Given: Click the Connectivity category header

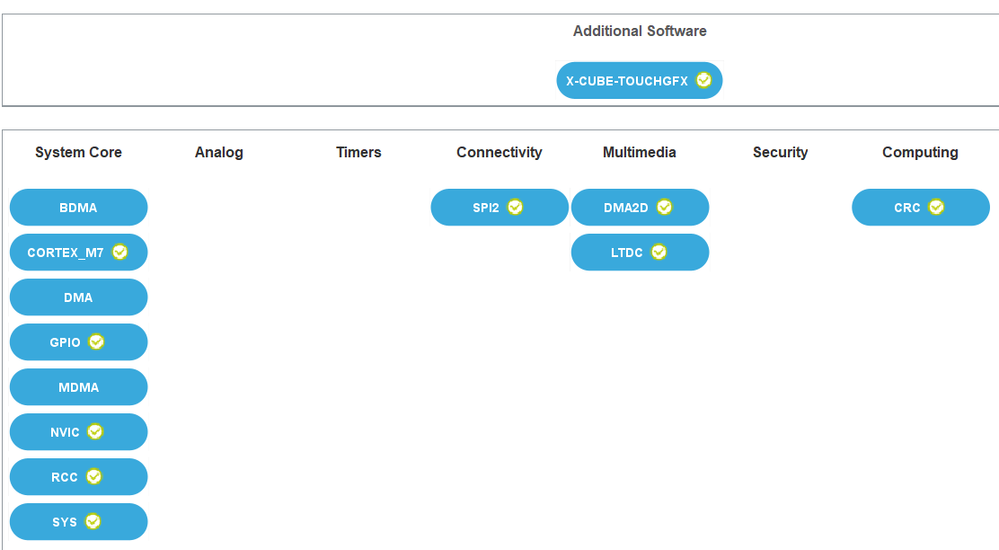Looking at the screenshot, I should 499,152.
